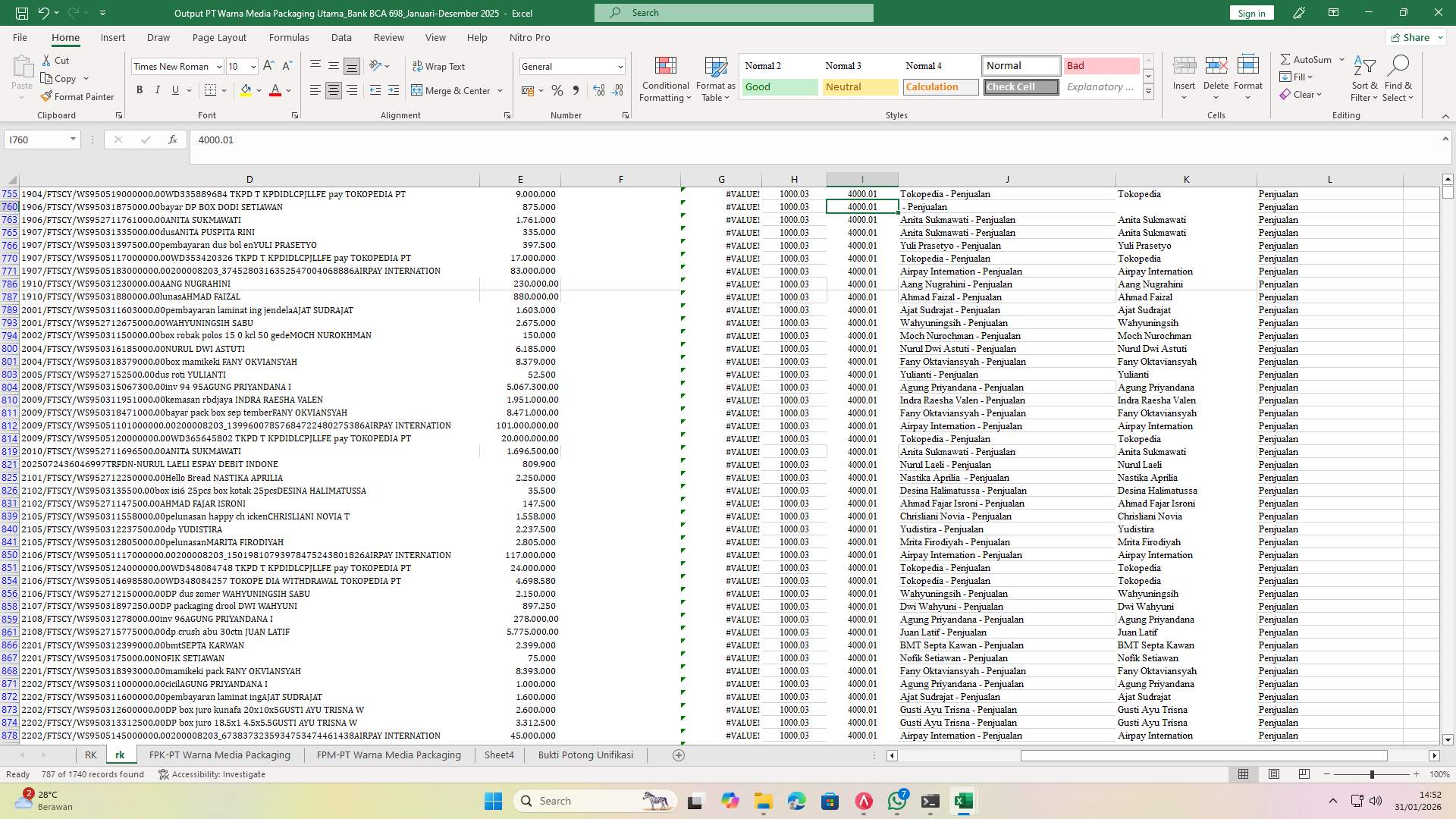Apply Percent Style to selection

click(557, 90)
